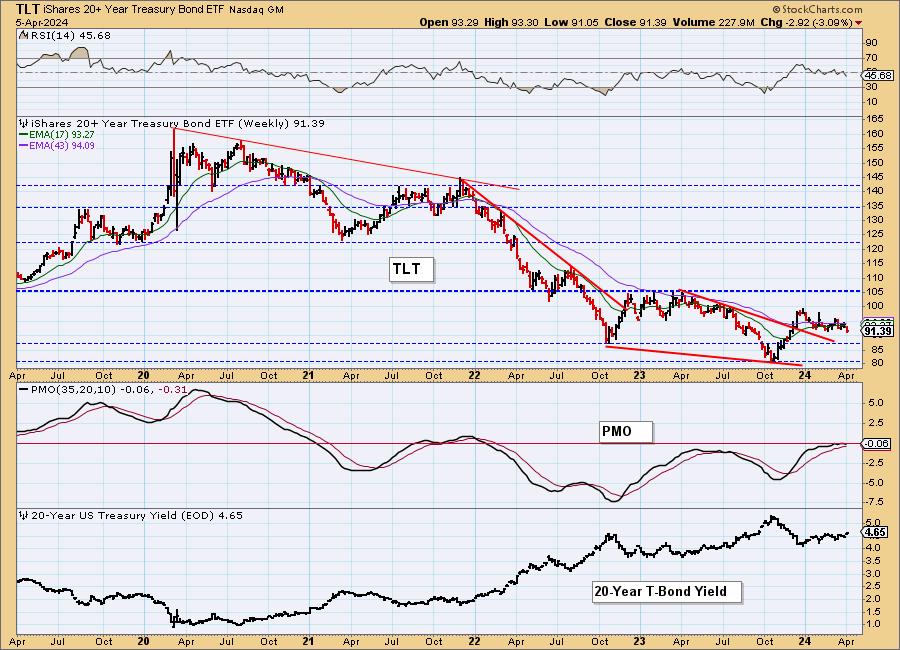The image size is (900, 650).
Task: Click the 24 year label below price panel
Action: 805,376
